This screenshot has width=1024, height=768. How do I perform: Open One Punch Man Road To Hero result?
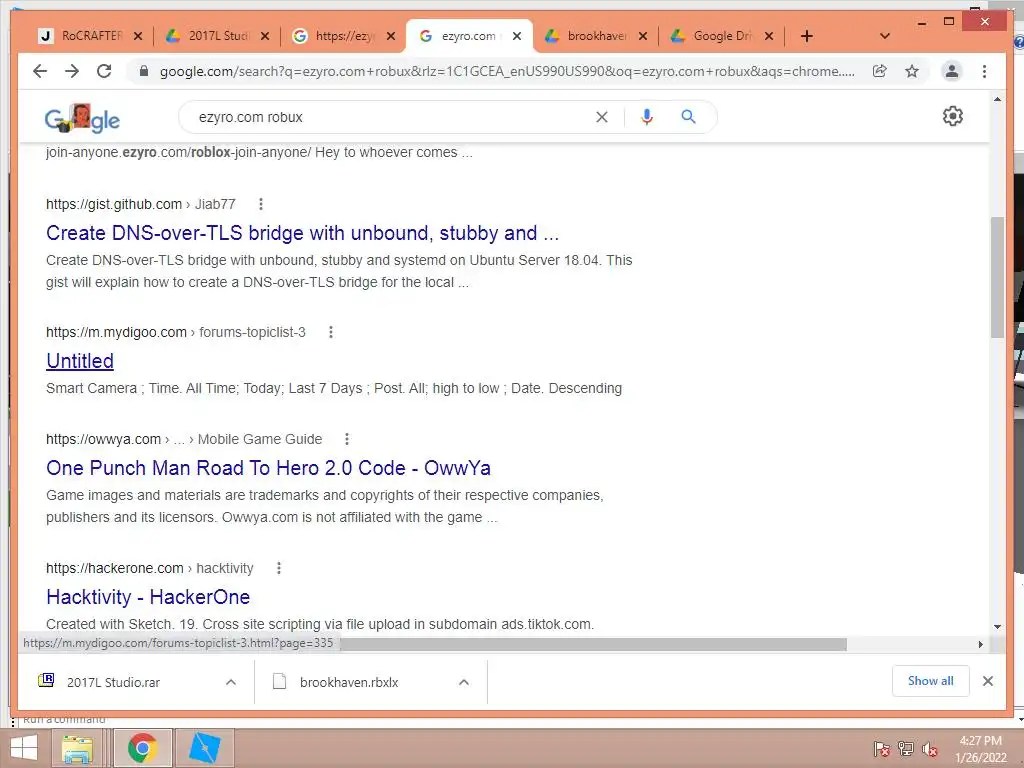(x=268, y=468)
